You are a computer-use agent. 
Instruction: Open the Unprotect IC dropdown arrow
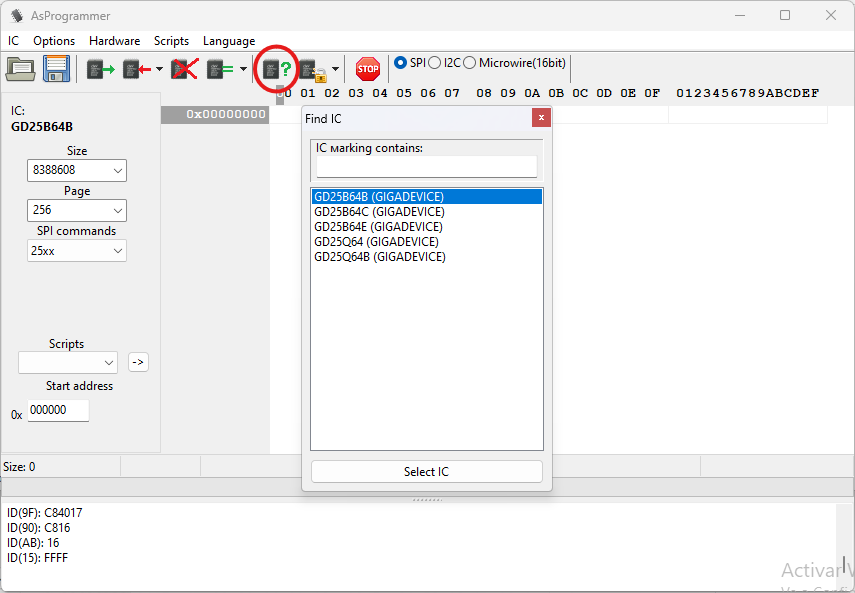(335, 69)
